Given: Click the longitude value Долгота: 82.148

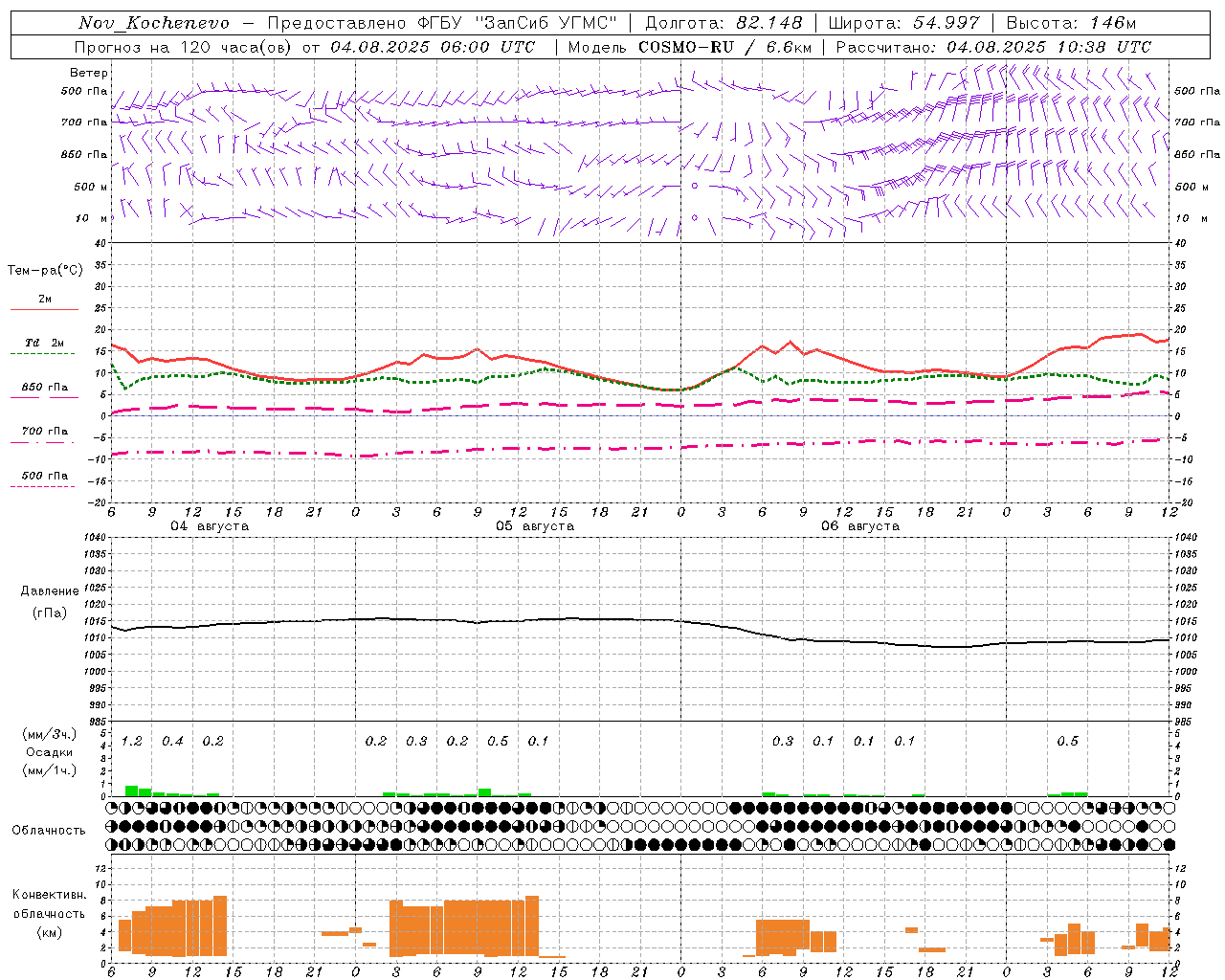Looking at the screenshot, I should [x=724, y=23].
